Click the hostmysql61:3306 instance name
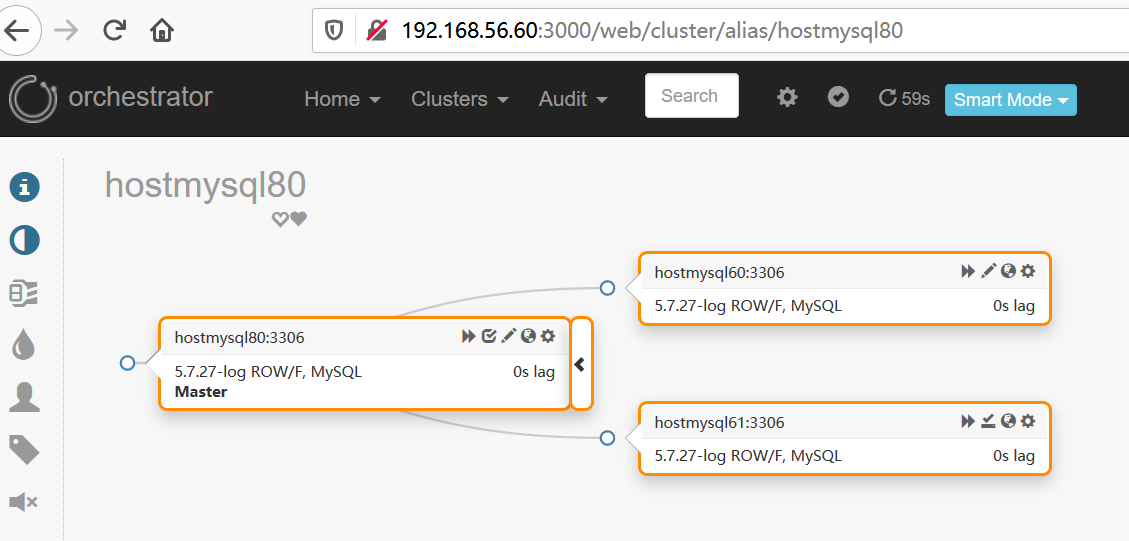The width and height of the screenshot is (1129, 541). 719,423
